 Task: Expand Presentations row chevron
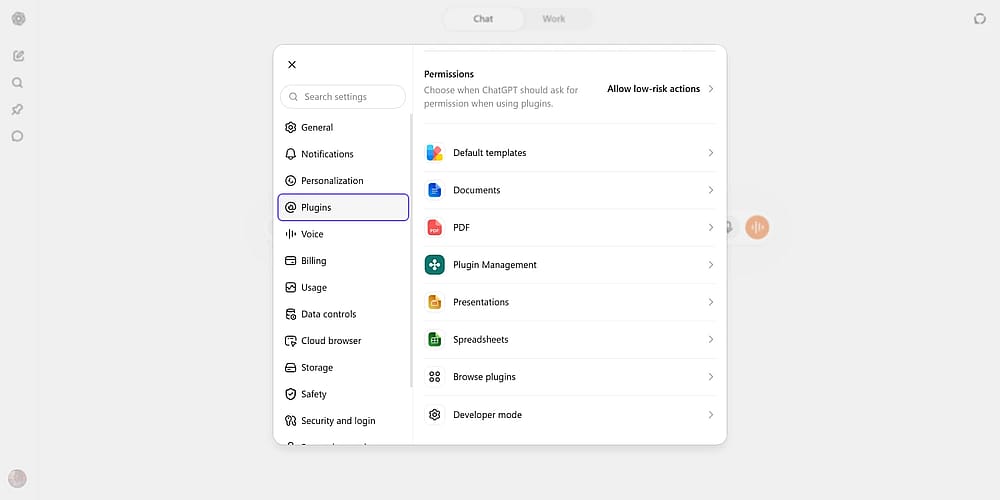tap(710, 302)
